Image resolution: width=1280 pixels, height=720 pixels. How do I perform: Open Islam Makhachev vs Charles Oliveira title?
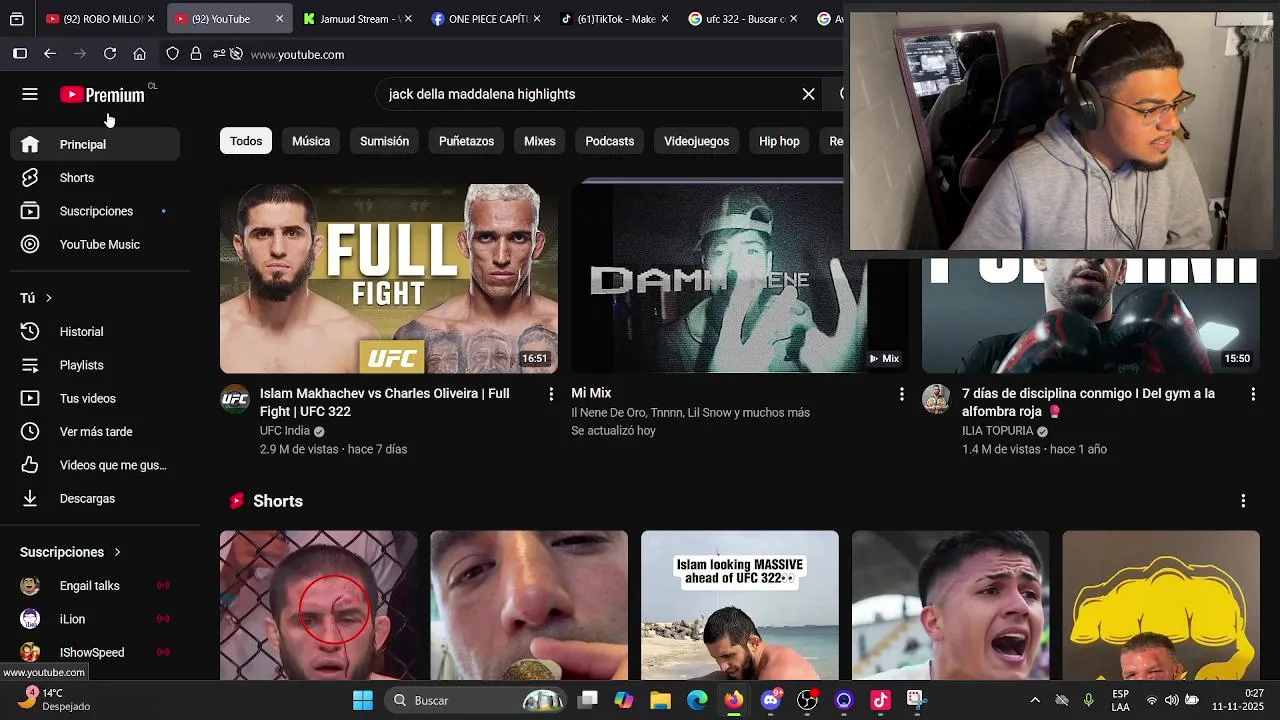(385, 402)
